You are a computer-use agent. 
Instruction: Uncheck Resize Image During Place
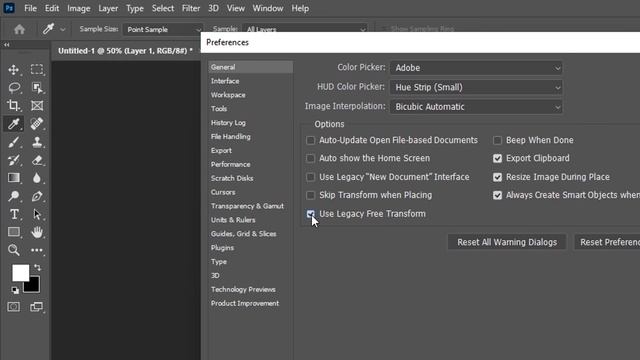[x=497, y=177]
